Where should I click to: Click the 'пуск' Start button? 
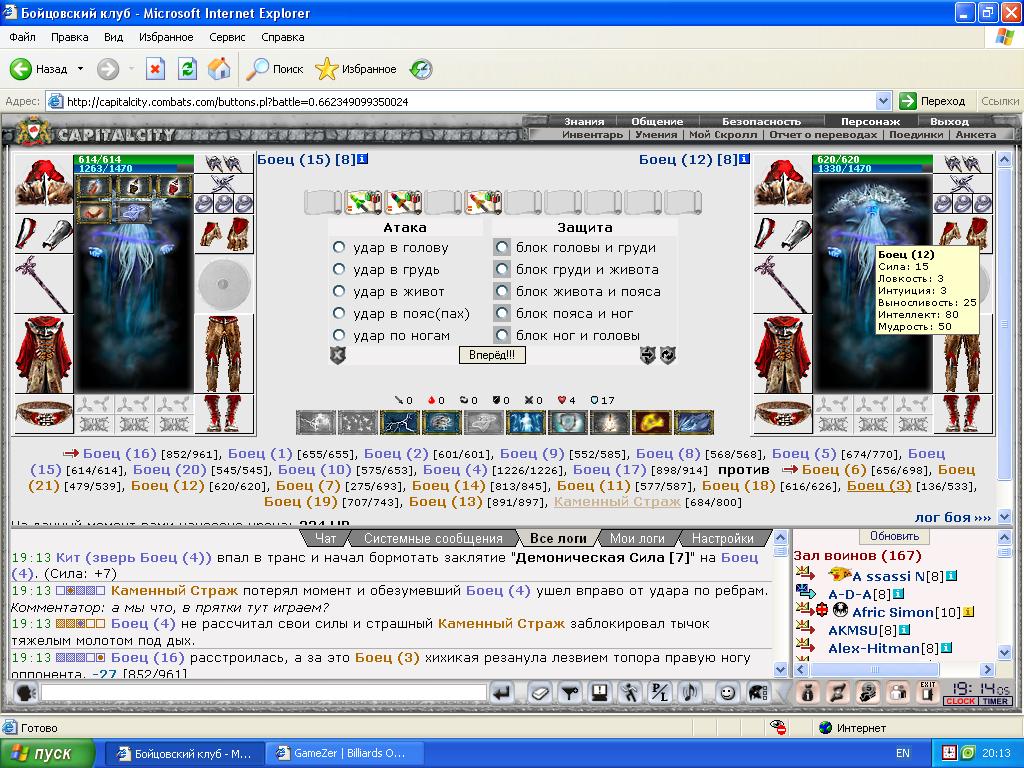[48, 754]
